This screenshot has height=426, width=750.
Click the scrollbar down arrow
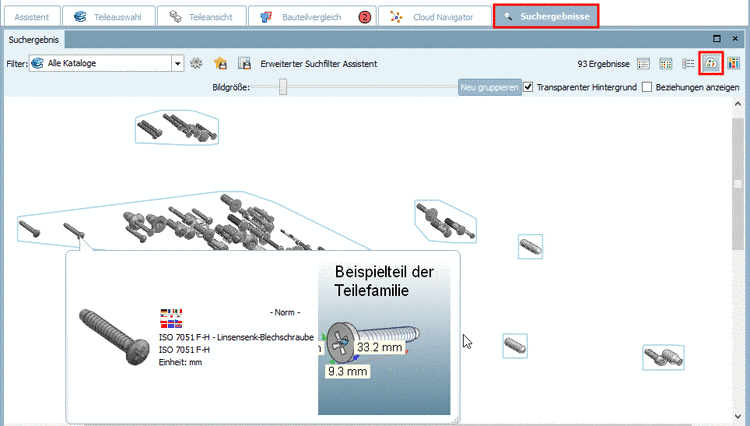(738, 416)
